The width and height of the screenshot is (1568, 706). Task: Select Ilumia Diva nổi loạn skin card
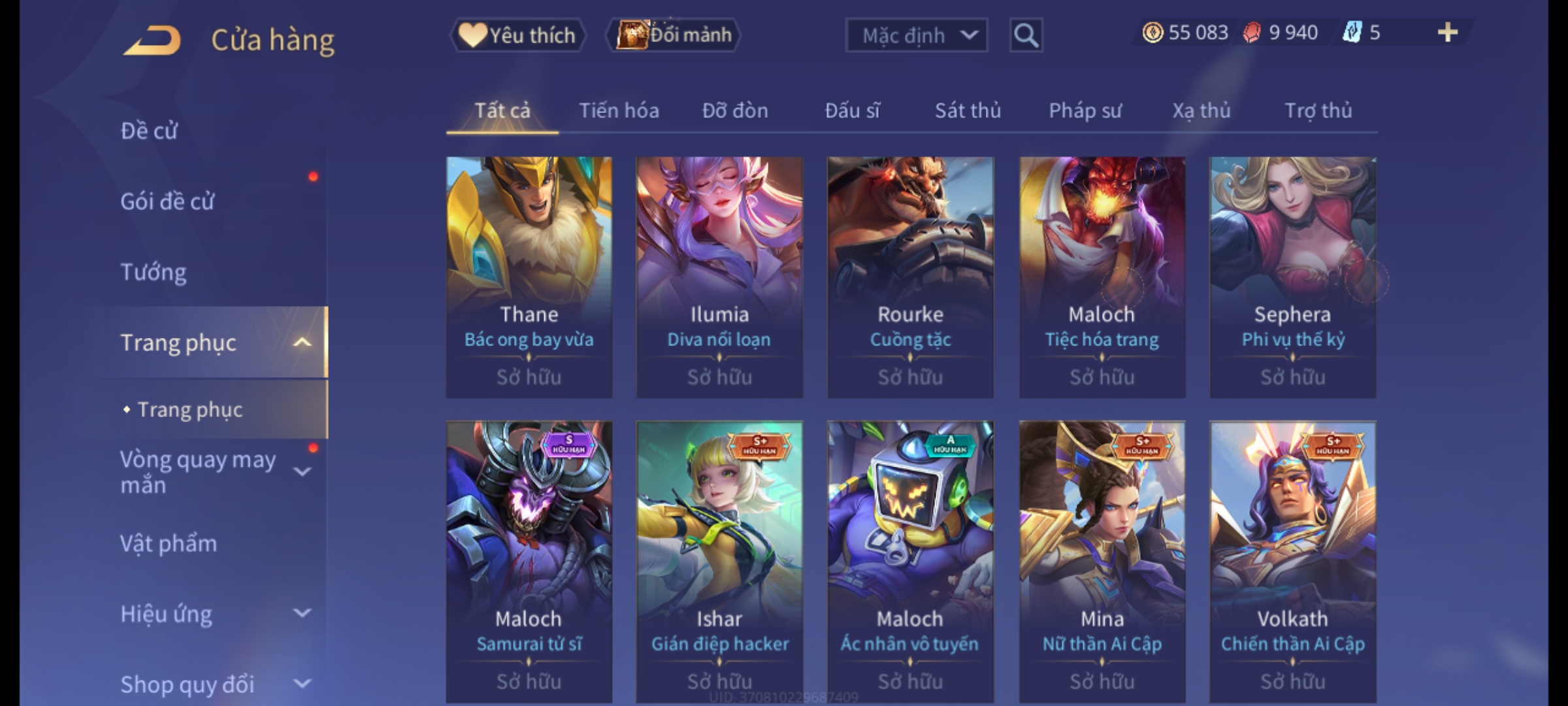[719, 277]
